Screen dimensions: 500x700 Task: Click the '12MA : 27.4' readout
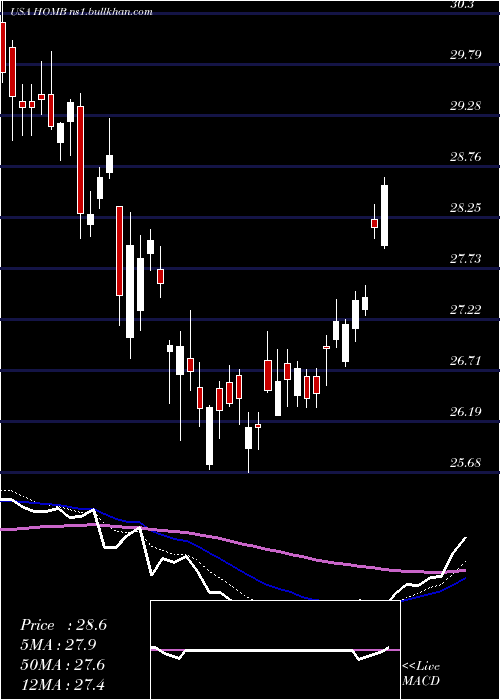63,684
